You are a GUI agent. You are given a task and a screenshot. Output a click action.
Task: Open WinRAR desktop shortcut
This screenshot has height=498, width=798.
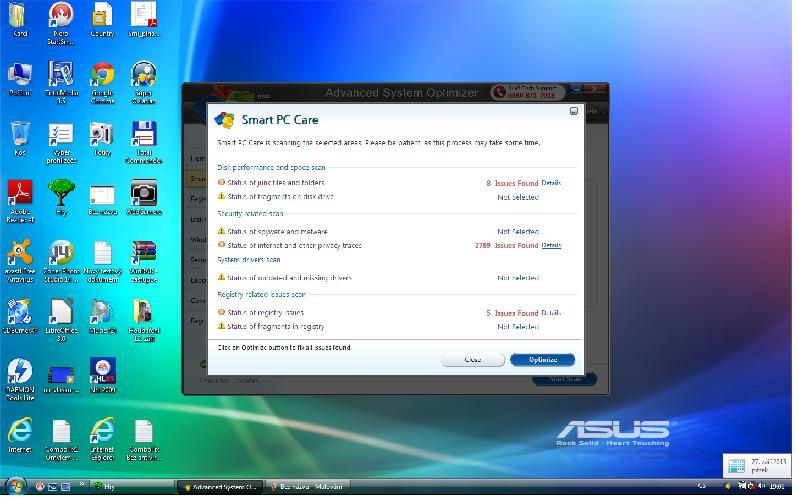[x=144, y=260]
